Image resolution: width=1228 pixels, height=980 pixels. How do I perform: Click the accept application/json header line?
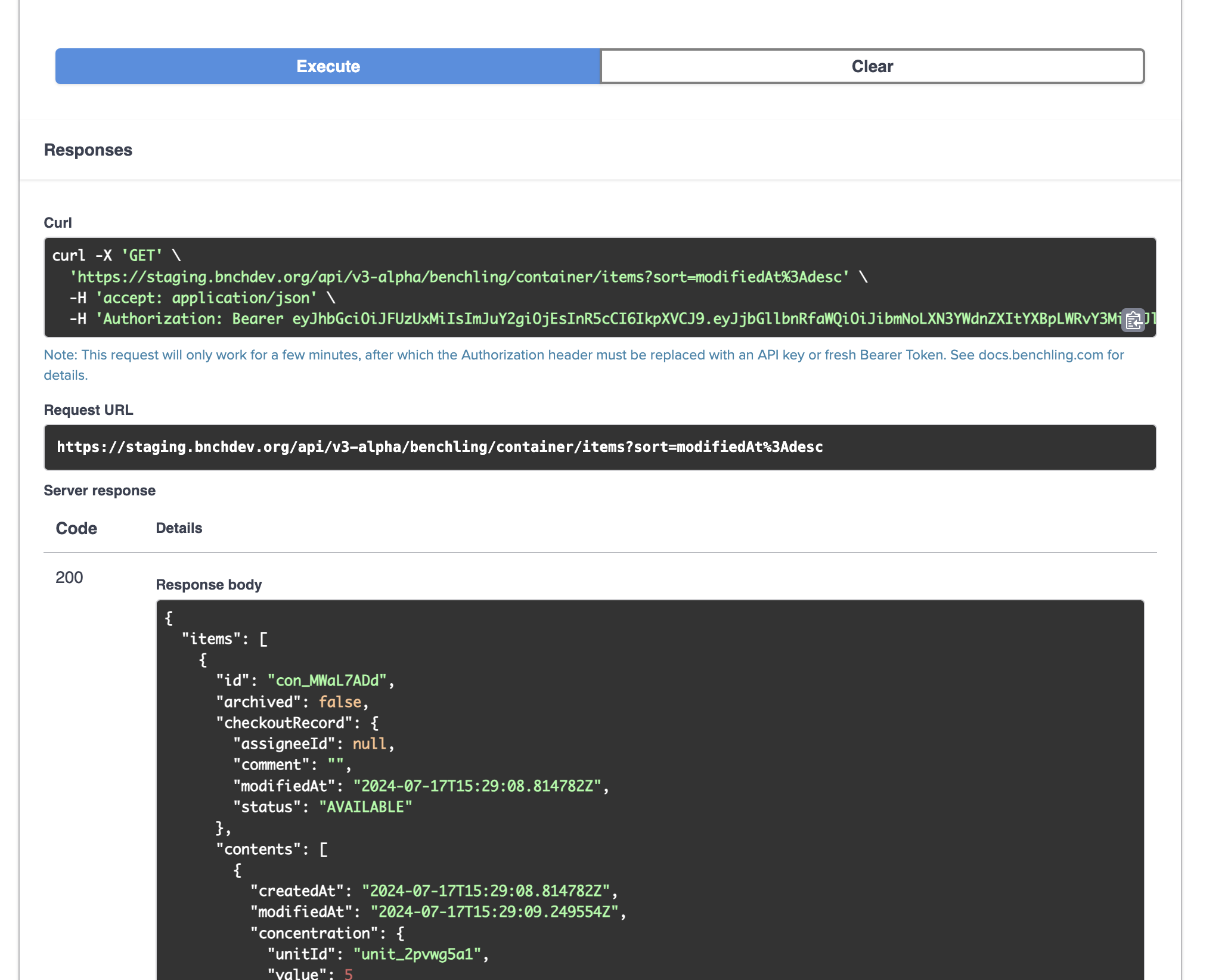203,298
